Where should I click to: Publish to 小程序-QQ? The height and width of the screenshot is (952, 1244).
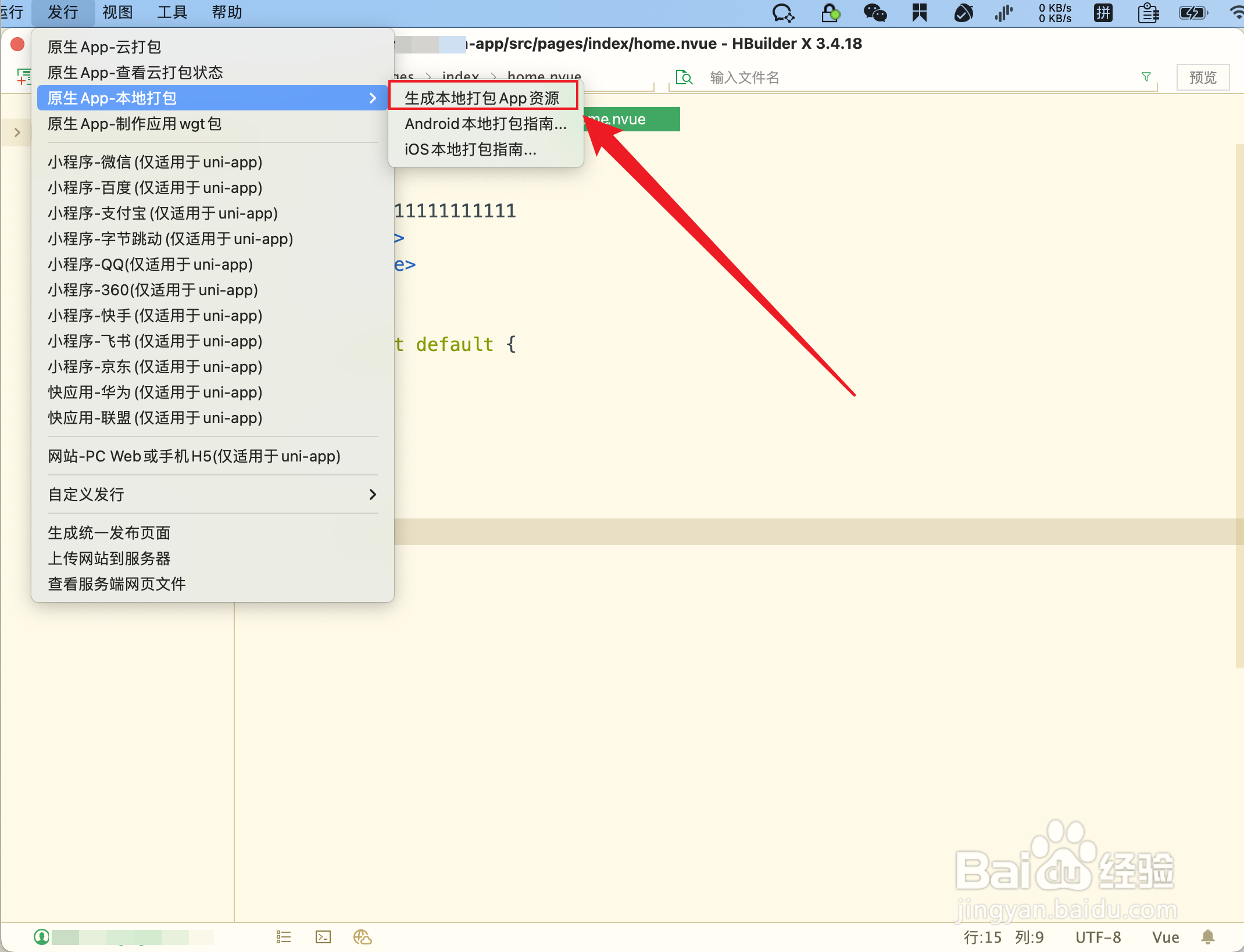(x=213, y=264)
